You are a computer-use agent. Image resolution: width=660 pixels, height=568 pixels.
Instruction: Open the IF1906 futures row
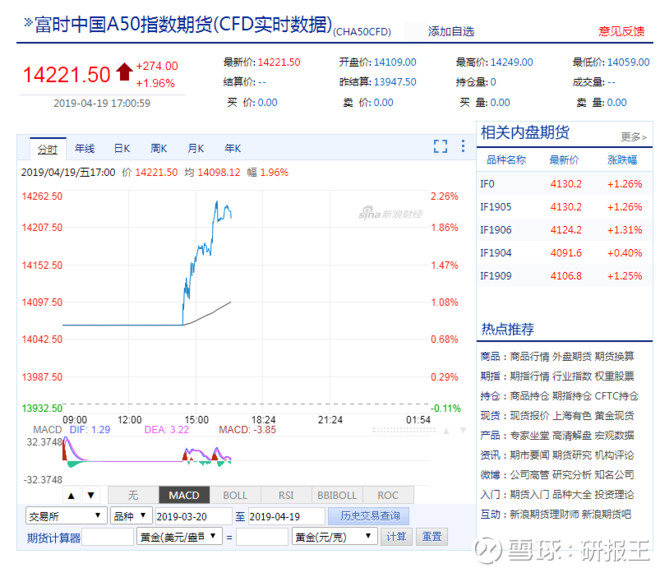click(x=564, y=230)
